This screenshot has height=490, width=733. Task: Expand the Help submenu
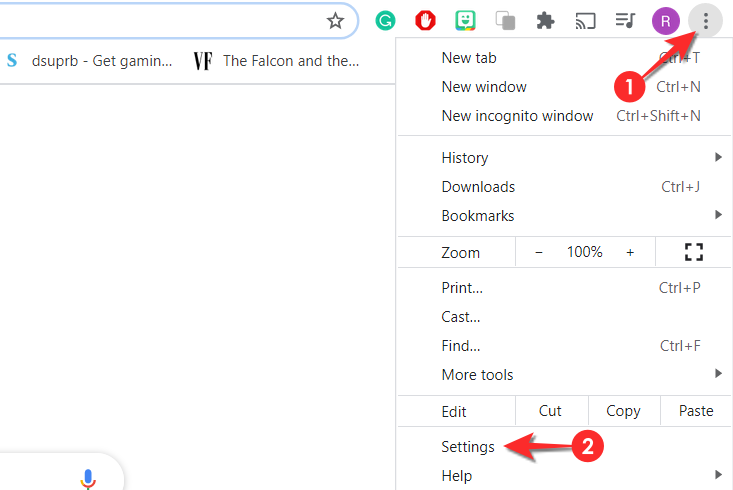564,476
